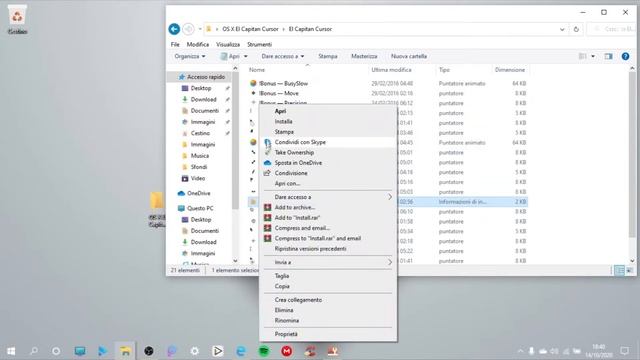Choose Condividi con Skype
Viewport: 640px width, 360px height.
[x=328, y=142]
